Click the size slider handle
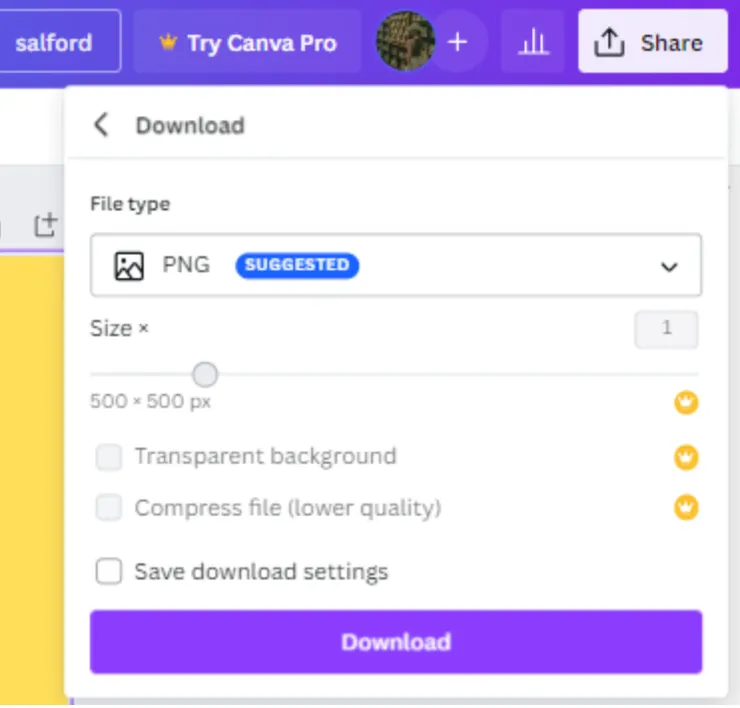740x708 pixels. point(205,375)
